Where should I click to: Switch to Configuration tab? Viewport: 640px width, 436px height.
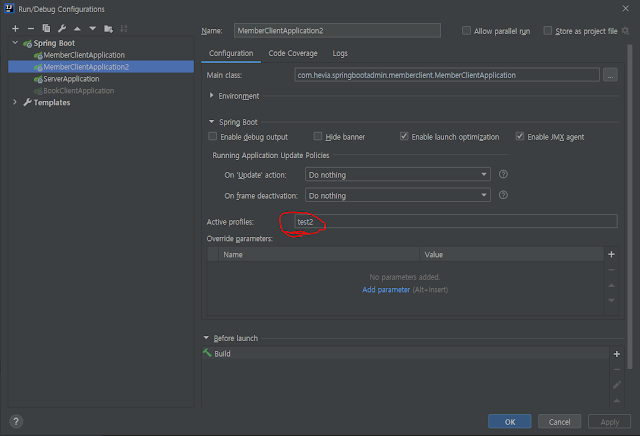tap(231, 53)
